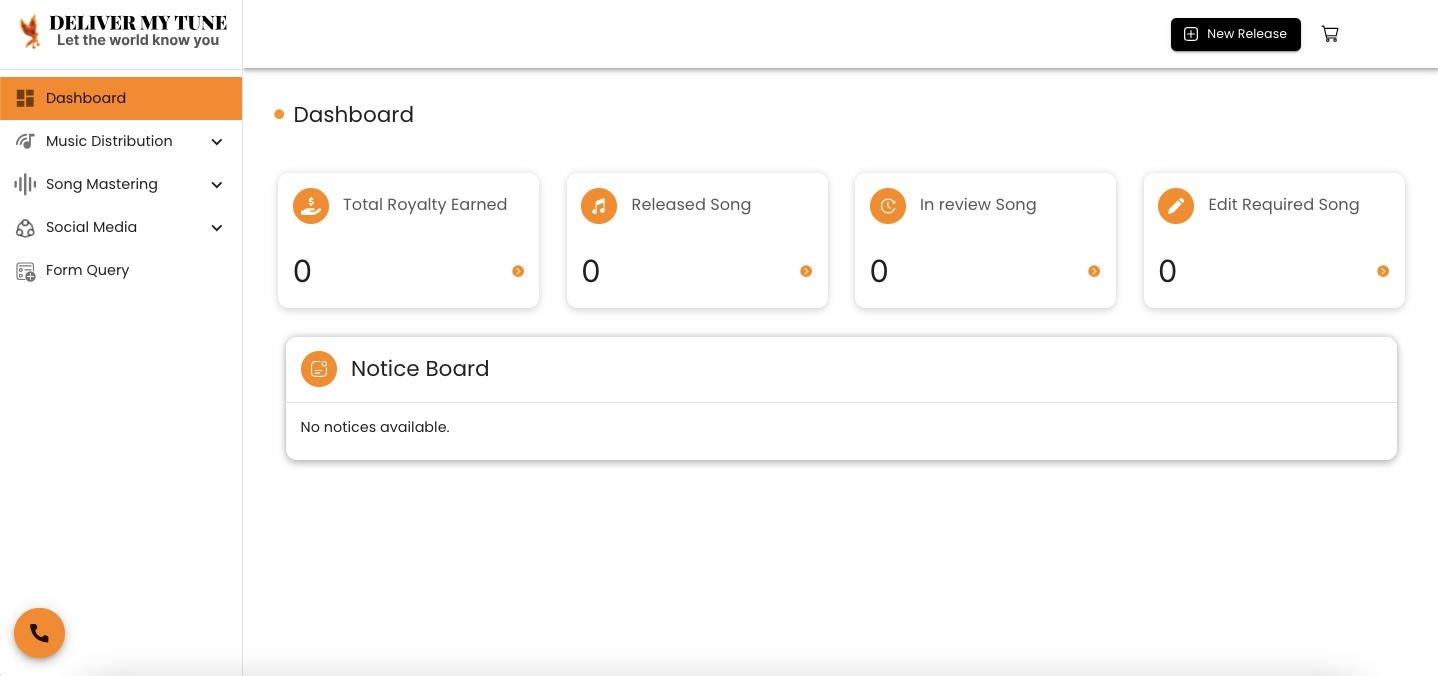Expand the Song Mastering chevron

(x=217, y=185)
